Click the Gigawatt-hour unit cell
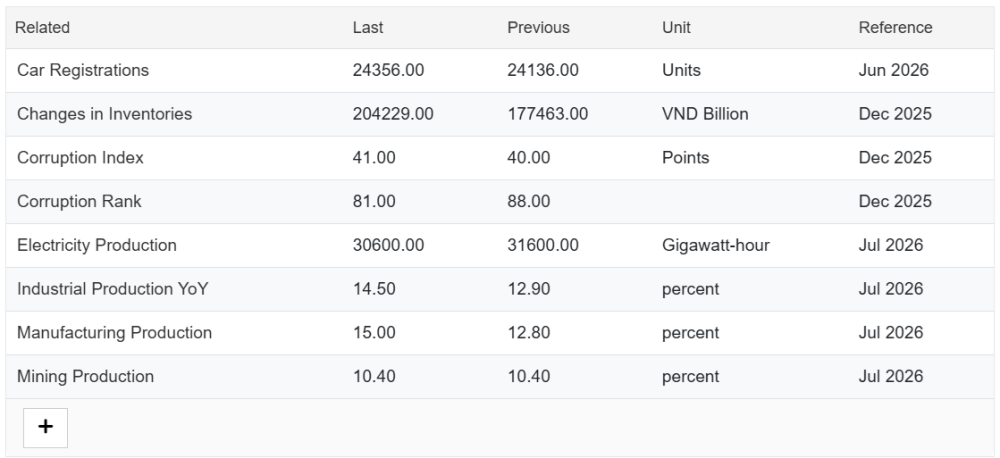Screen dimensions: 1000x458 tap(716, 246)
